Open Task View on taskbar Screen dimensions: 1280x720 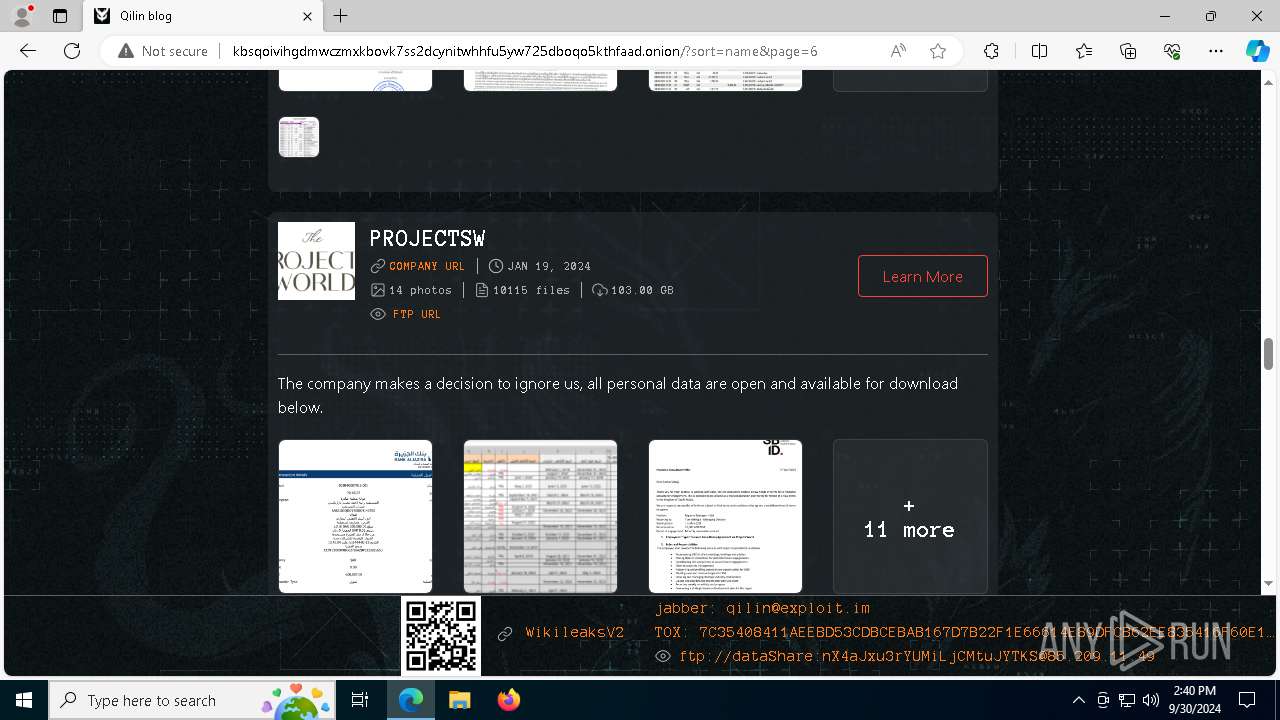[360, 700]
